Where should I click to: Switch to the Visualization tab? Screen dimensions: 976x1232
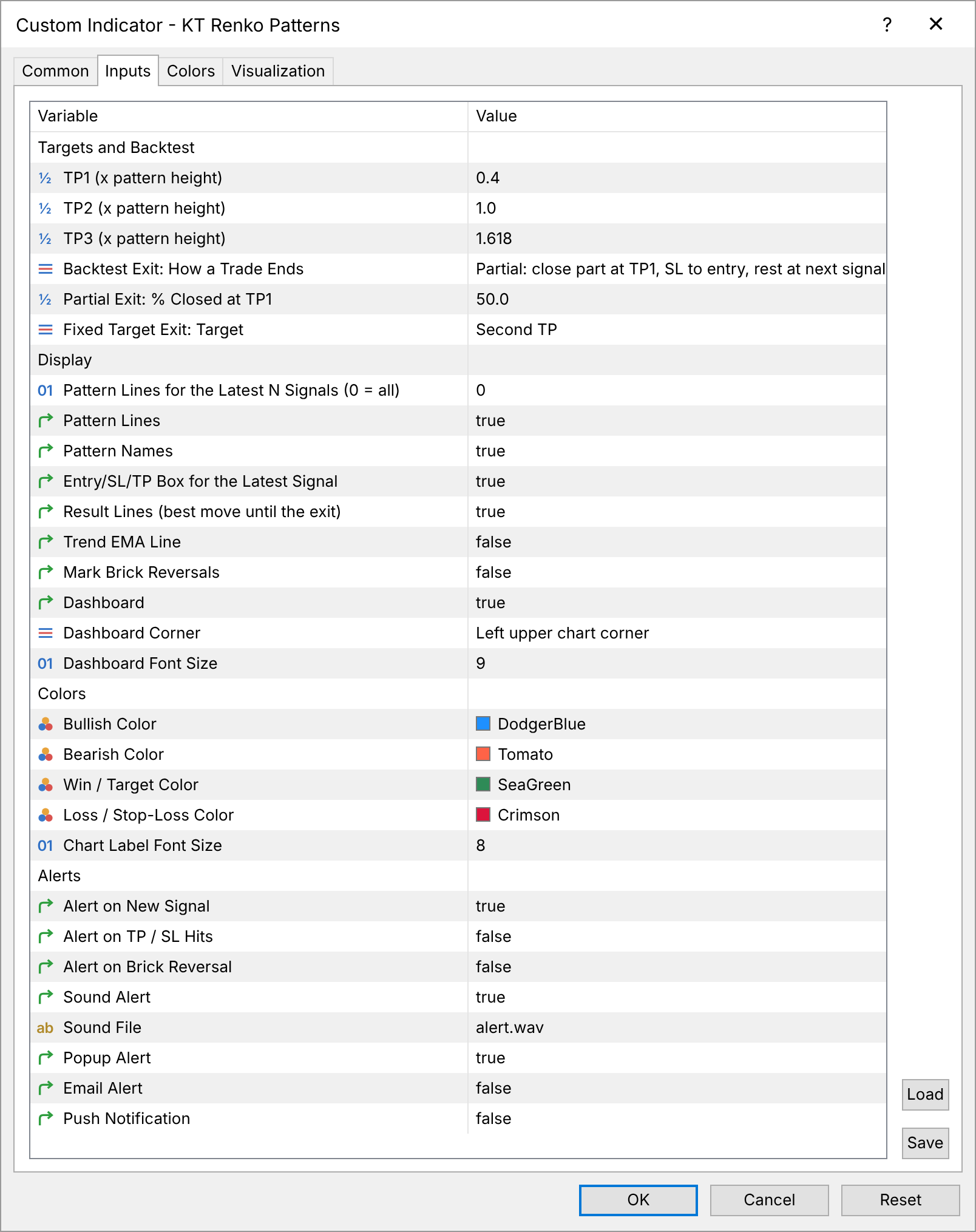[x=278, y=71]
